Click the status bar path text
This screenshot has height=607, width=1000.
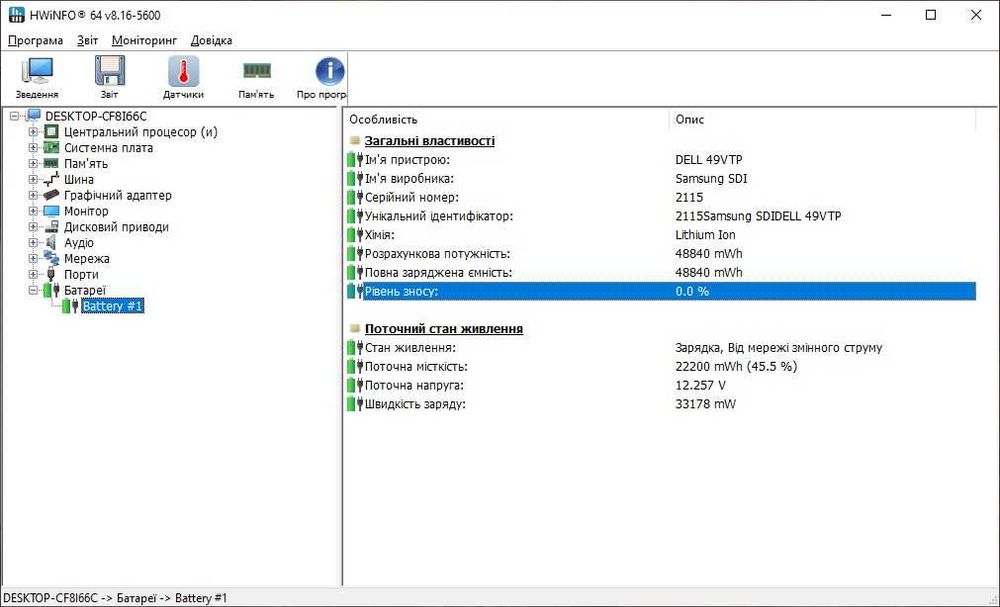(x=115, y=598)
